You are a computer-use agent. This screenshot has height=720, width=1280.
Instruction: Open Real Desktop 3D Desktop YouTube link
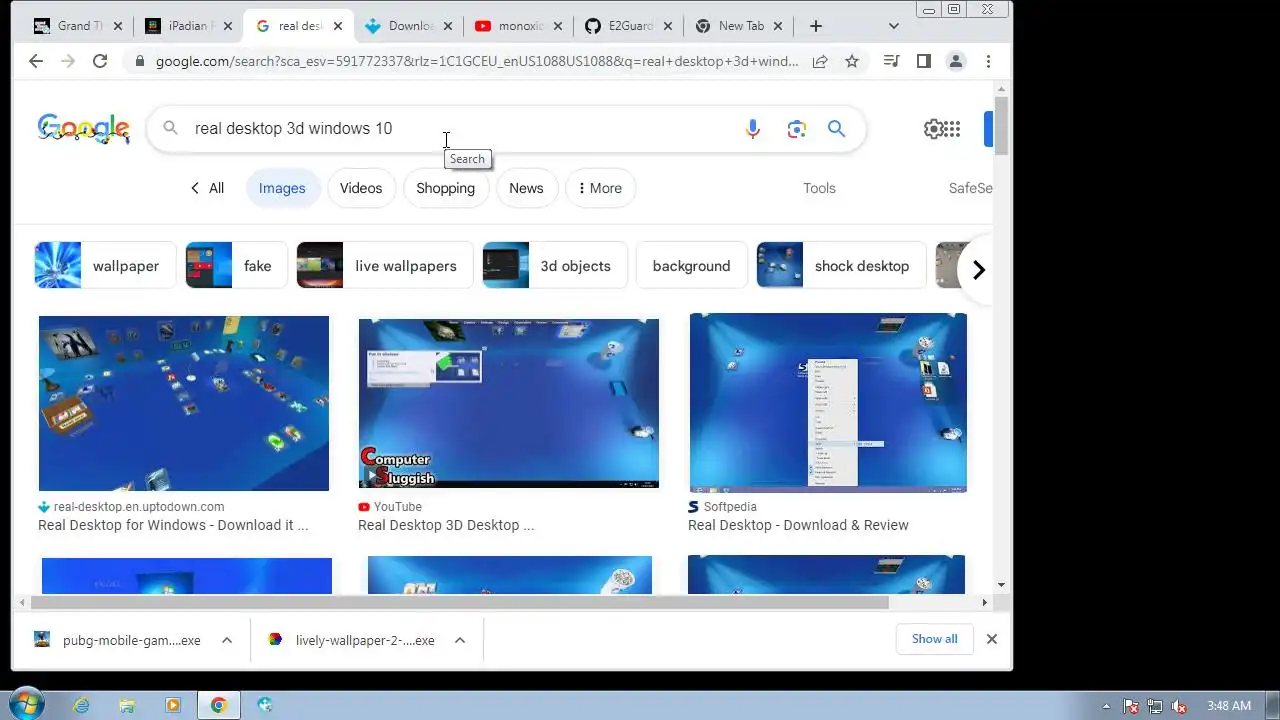click(x=446, y=525)
